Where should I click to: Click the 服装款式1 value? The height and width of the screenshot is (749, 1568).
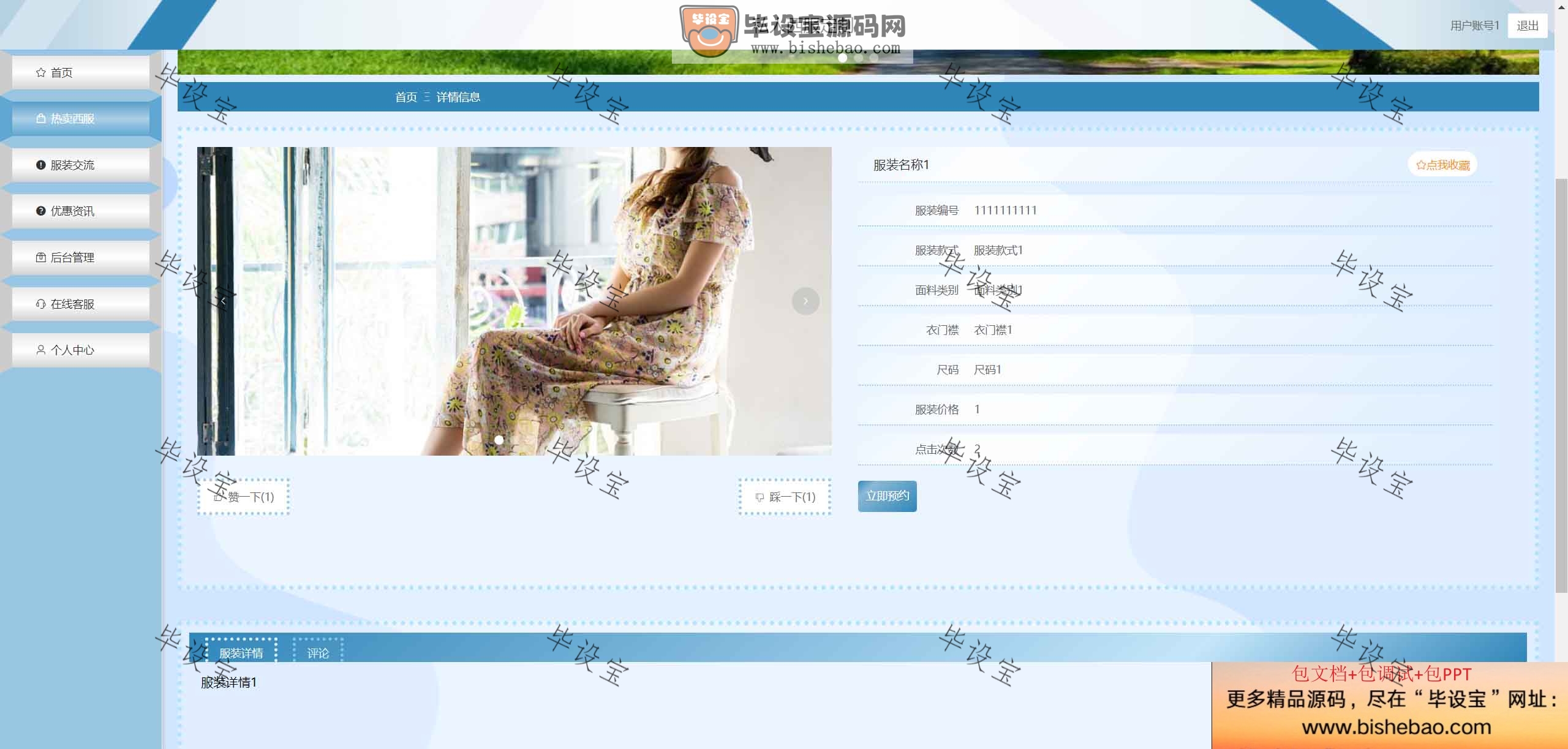pos(998,250)
